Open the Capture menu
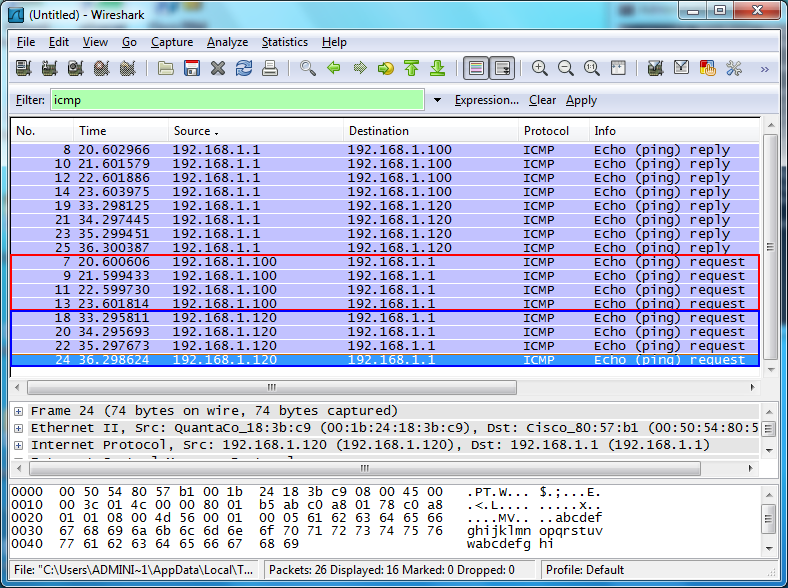Viewport: 788px width, 588px height. 172,42
